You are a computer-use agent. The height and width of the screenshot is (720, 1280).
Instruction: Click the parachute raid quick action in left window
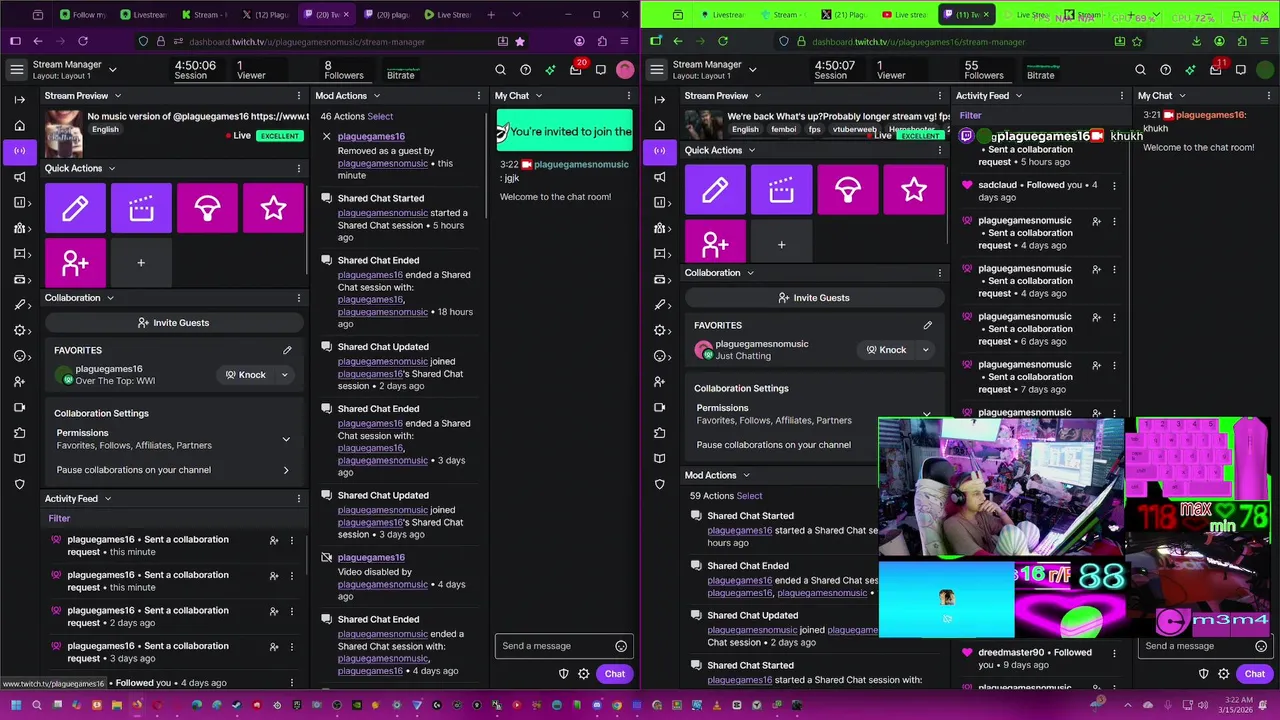click(207, 208)
